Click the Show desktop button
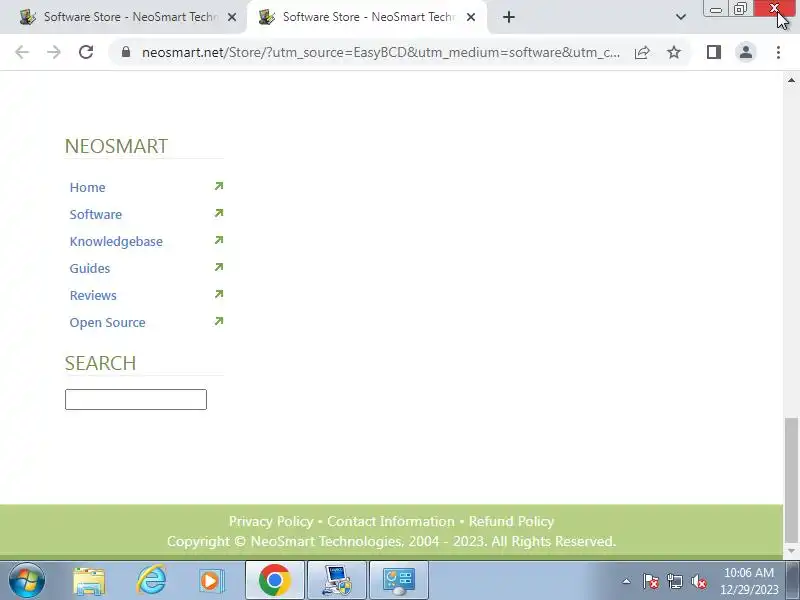 tap(793, 581)
